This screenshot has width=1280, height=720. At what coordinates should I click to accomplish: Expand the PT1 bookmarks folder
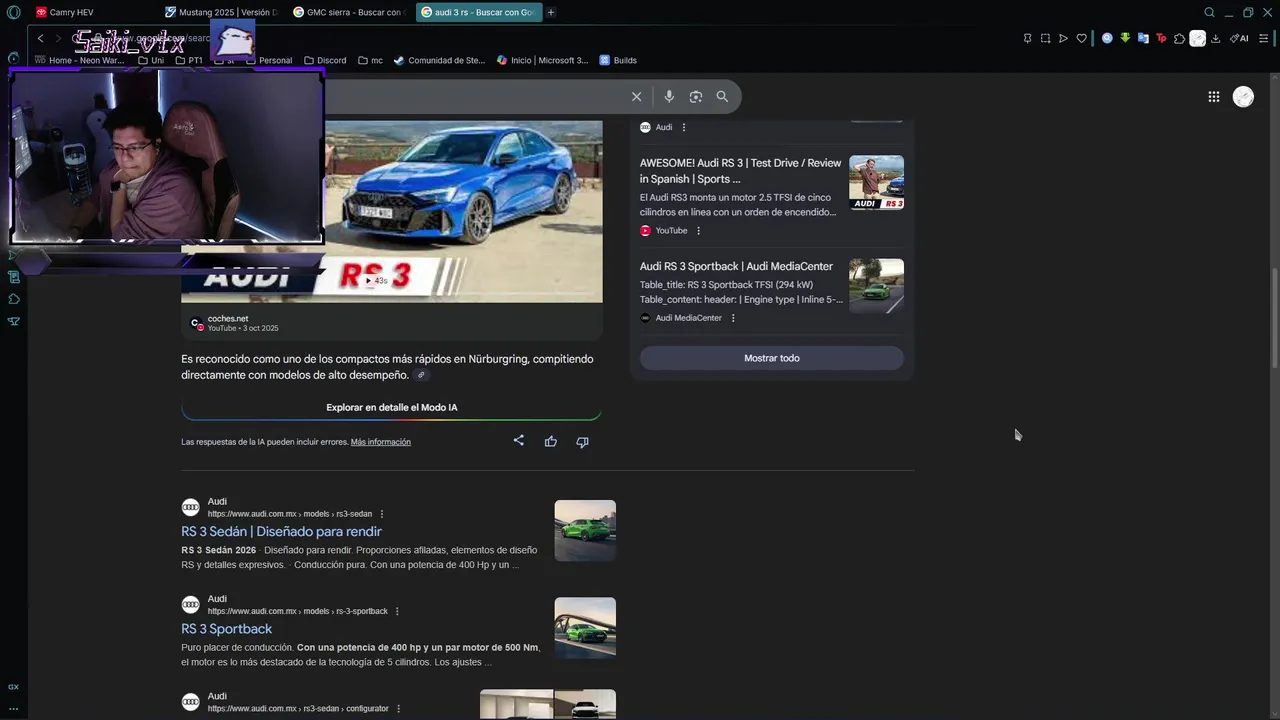pos(189,60)
